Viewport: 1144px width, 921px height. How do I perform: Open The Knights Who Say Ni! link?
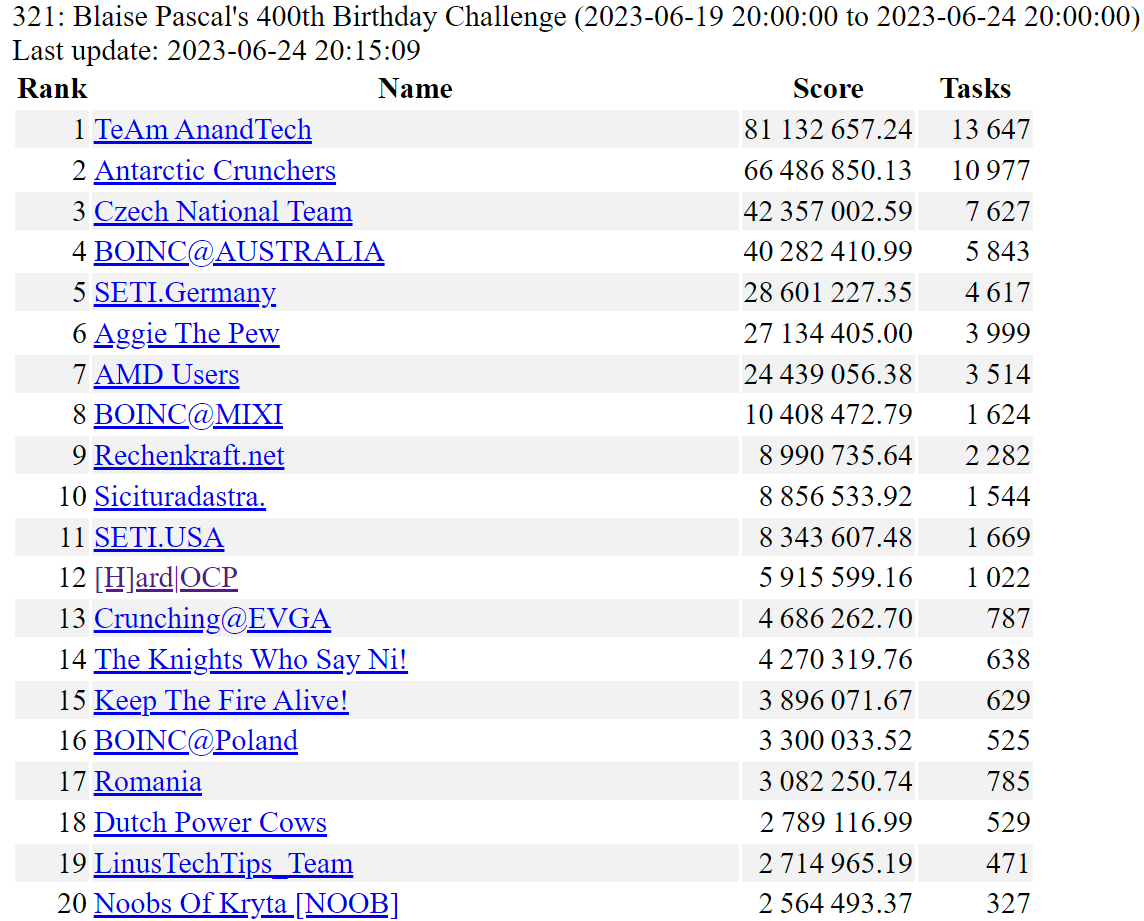pyautogui.click(x=251, y=660)
